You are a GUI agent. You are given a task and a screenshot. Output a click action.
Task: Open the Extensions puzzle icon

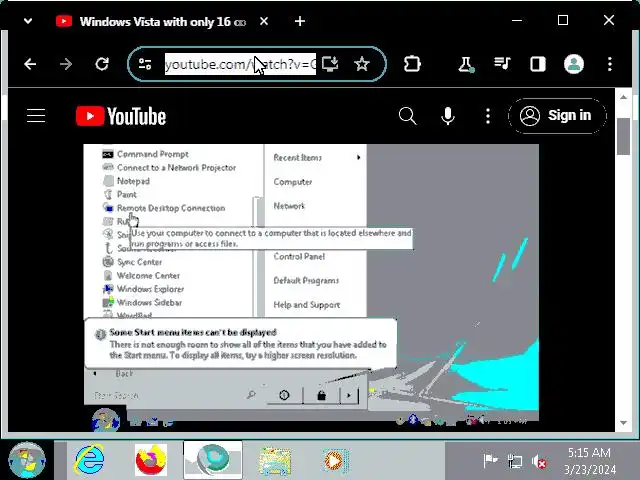(x=412, y=64)
